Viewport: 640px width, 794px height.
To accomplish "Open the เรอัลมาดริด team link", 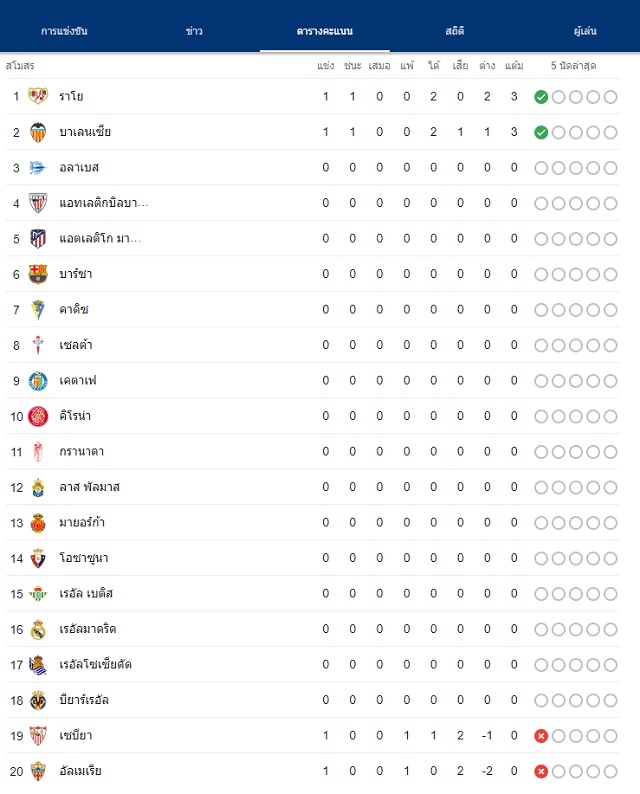I will (88, 629).
